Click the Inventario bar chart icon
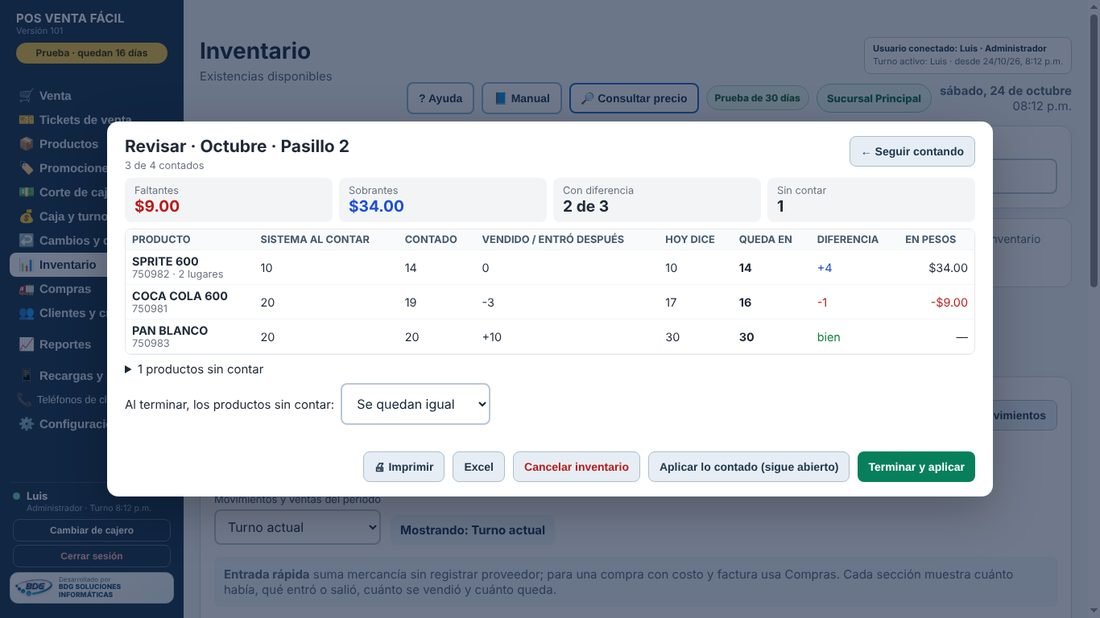 [x=26, y=264]
